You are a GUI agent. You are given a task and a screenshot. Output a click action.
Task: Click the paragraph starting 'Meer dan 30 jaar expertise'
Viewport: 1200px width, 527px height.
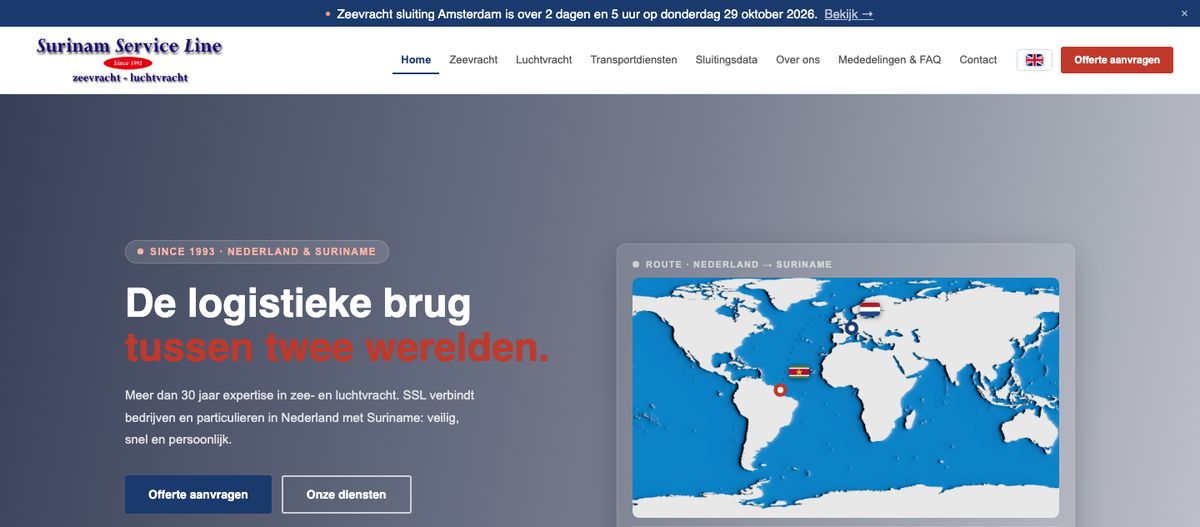click(x=300, y=417)
